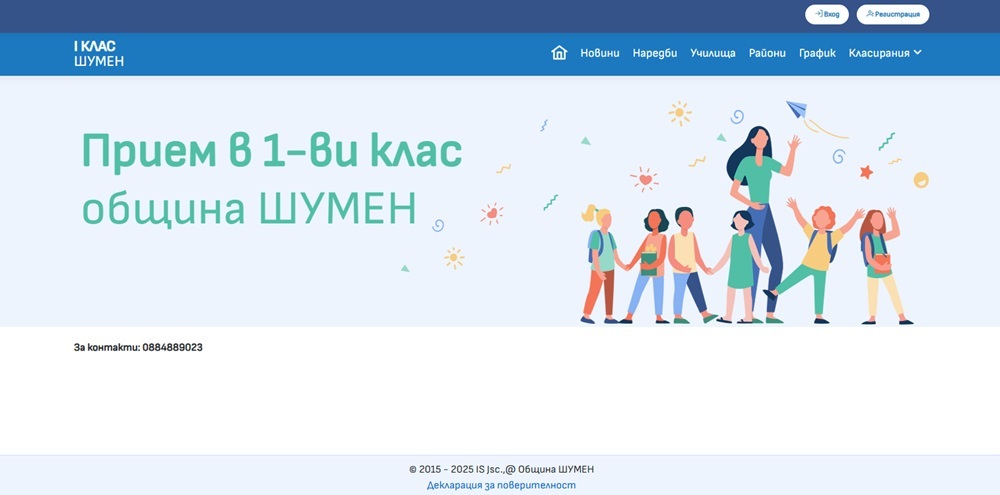Viewport: 1000px width, 495px height.
Task: Click the chevron arrow next to Класирания
Action: (917, 53)
